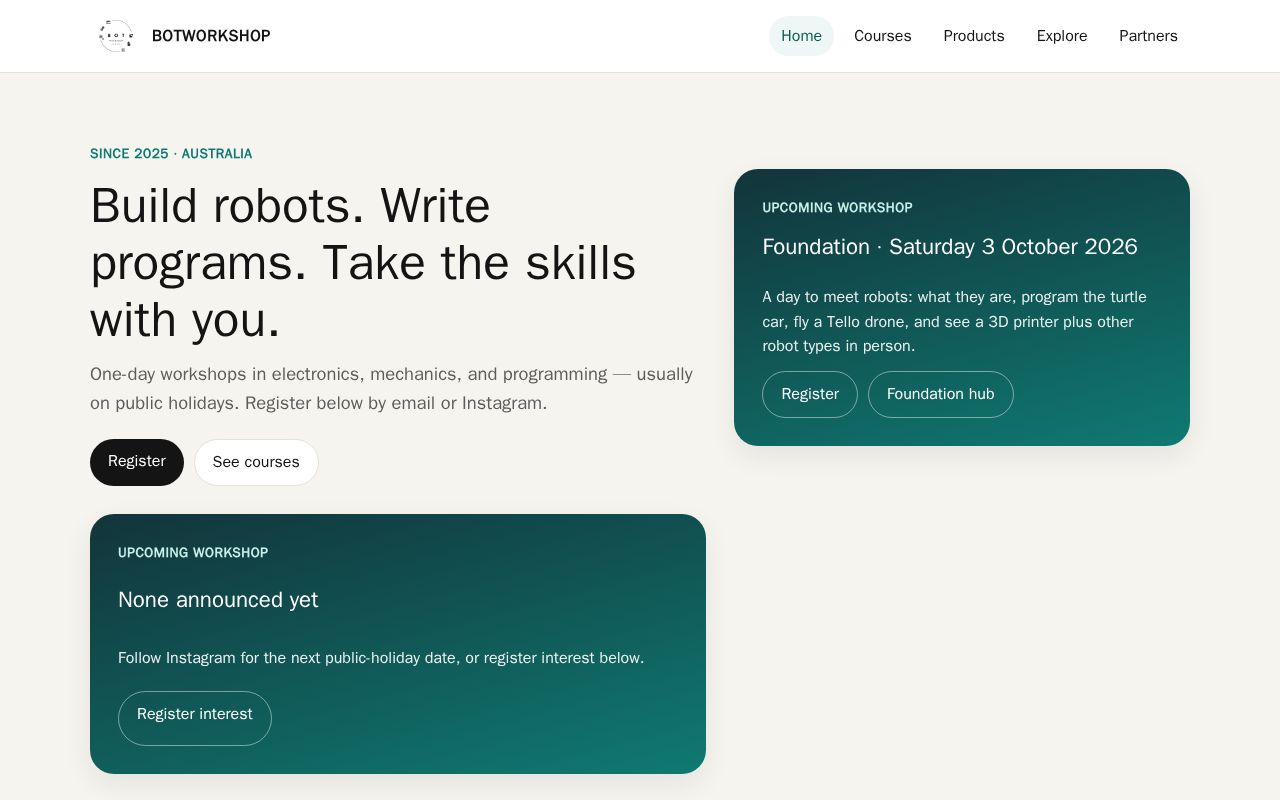Click the Register interest button
Viewport: 1280px width, 800px height.
point(195,718)
